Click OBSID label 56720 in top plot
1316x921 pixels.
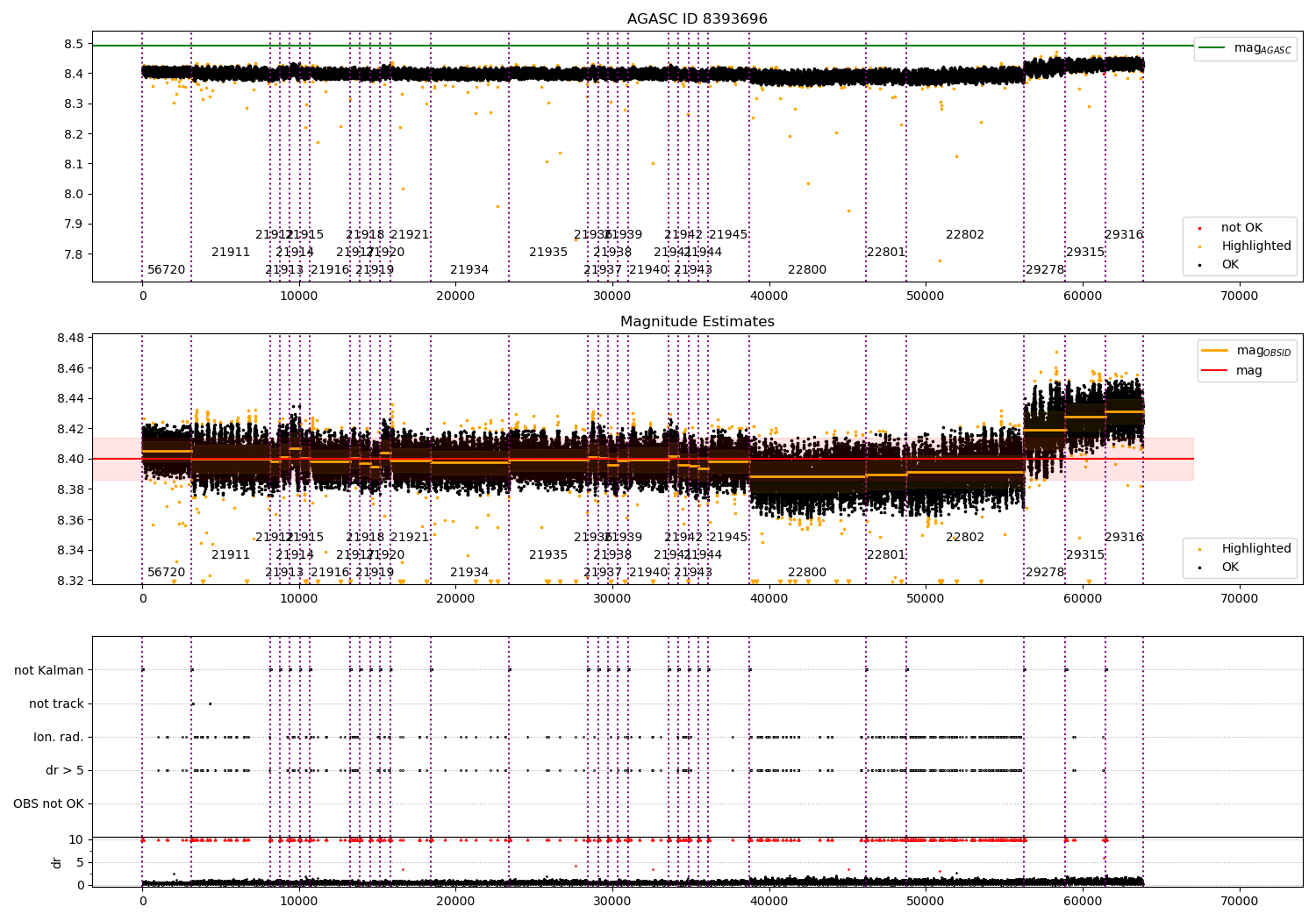click(x=167, y=269)
